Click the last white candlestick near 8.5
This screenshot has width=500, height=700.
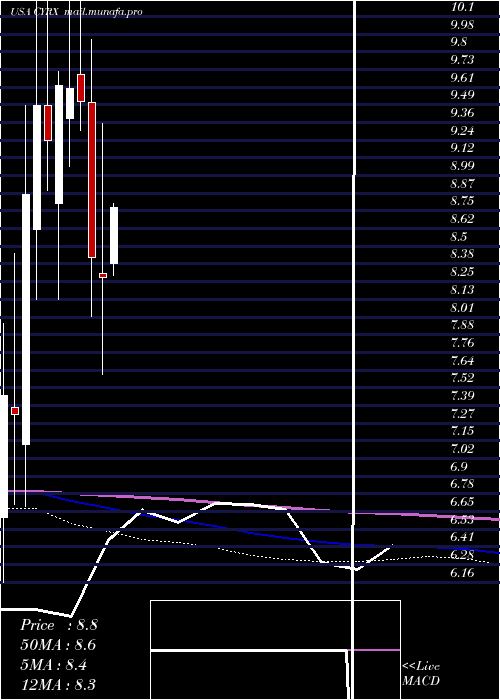(114, 236)
